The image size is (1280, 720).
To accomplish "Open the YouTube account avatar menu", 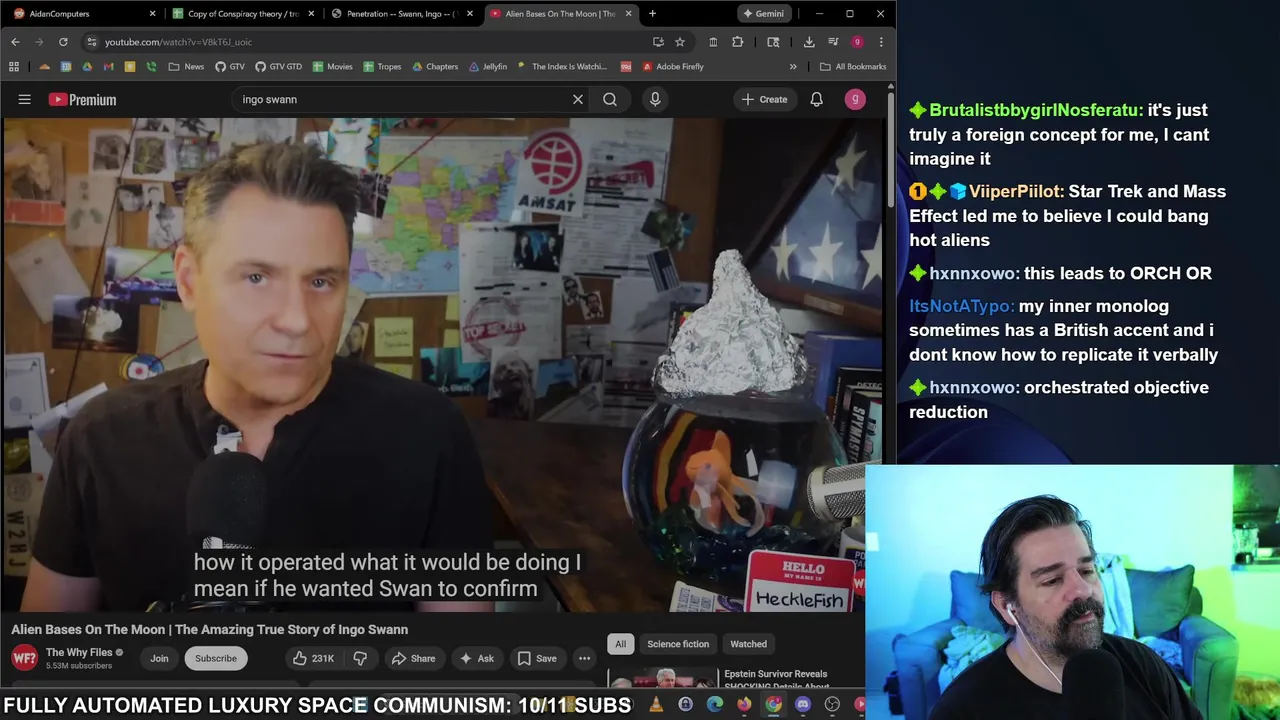I will [855, 99].
